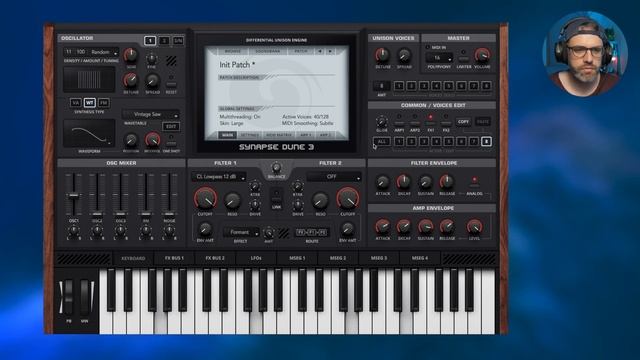Click the wavetable Edit button
This screenshot has height=360, width=640.
click(171, 127)
